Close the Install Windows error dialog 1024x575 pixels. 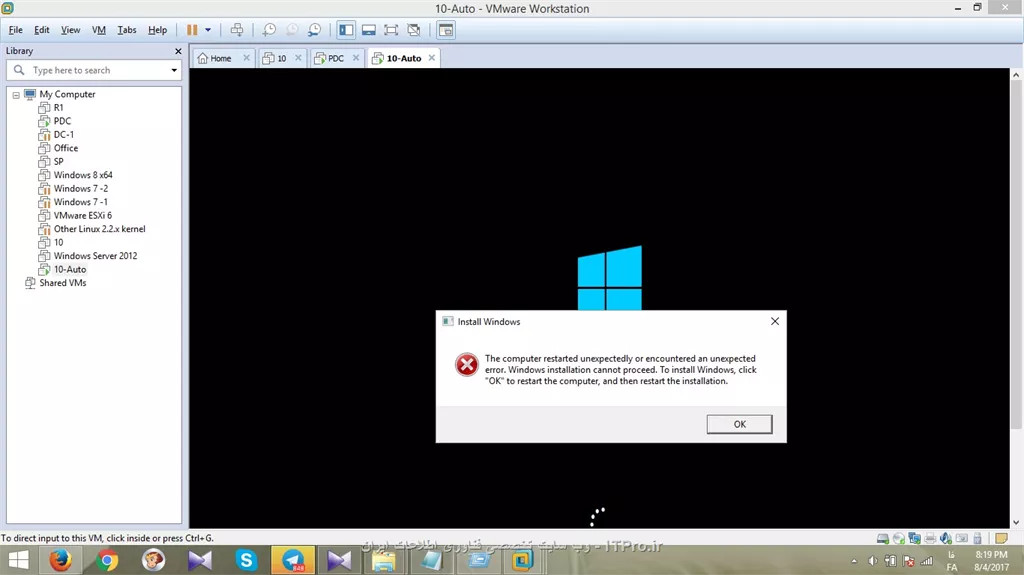pyautogui.click(x=775, y=321)
